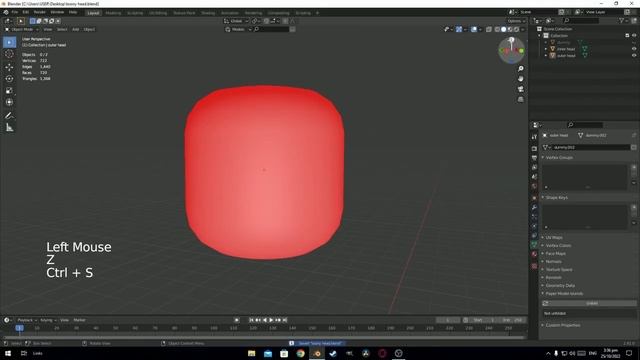The image size is (640, 360).
Task: Open Material properties tab
Action: coord(534,254)
